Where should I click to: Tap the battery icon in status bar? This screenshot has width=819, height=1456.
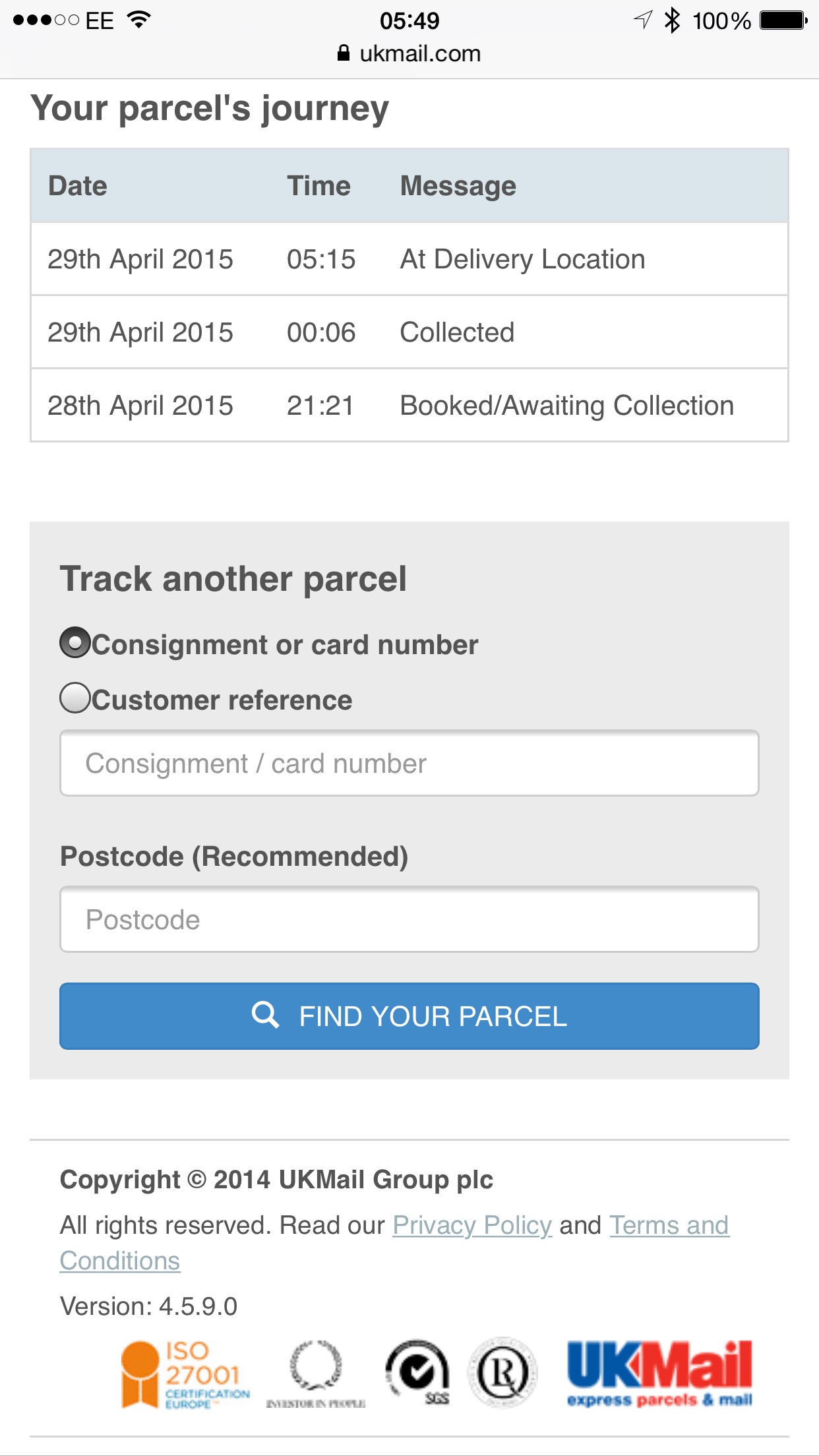pyautogui.click(x=783, y=20)
